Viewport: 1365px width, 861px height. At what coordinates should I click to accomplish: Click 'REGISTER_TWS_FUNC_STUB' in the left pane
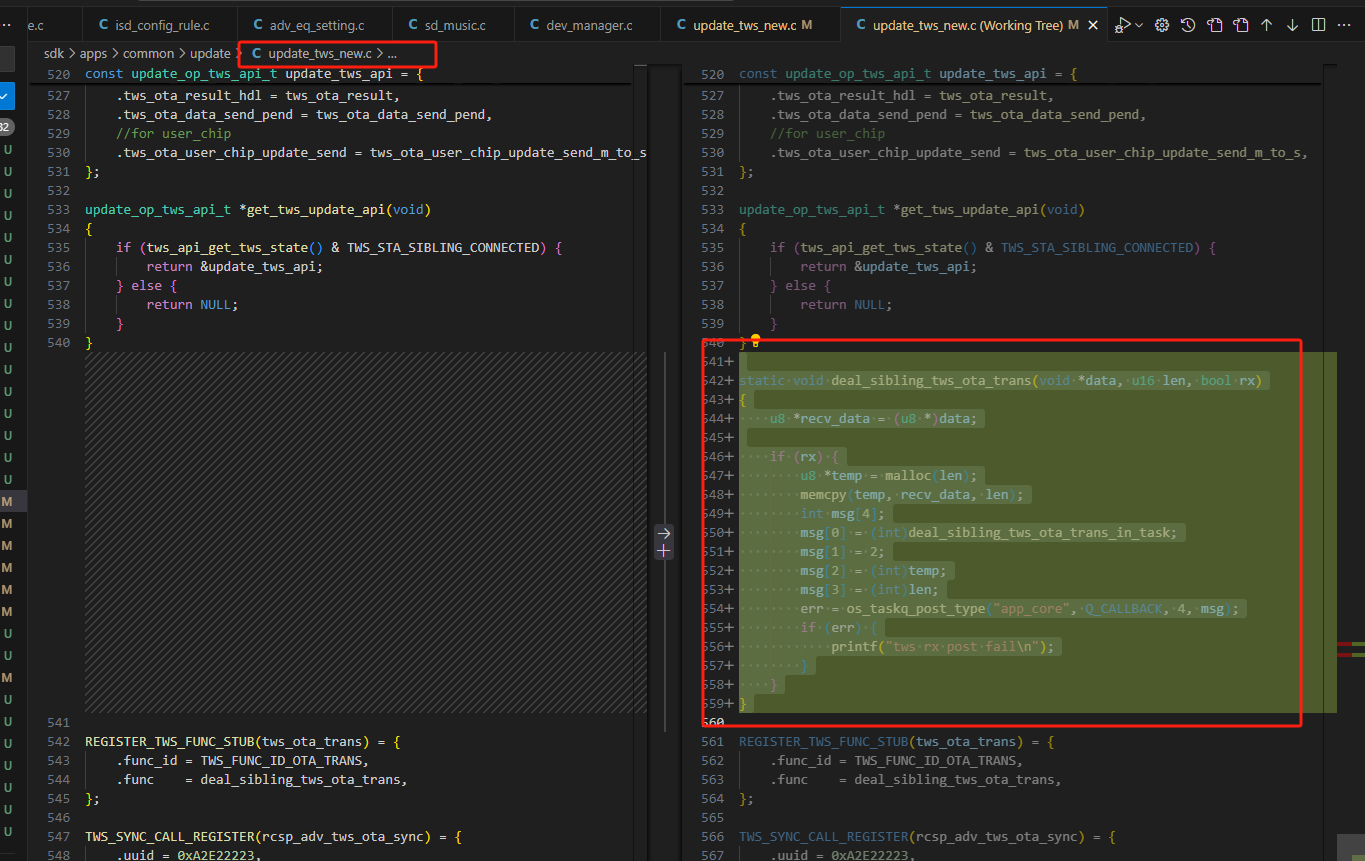click(169, 742)
